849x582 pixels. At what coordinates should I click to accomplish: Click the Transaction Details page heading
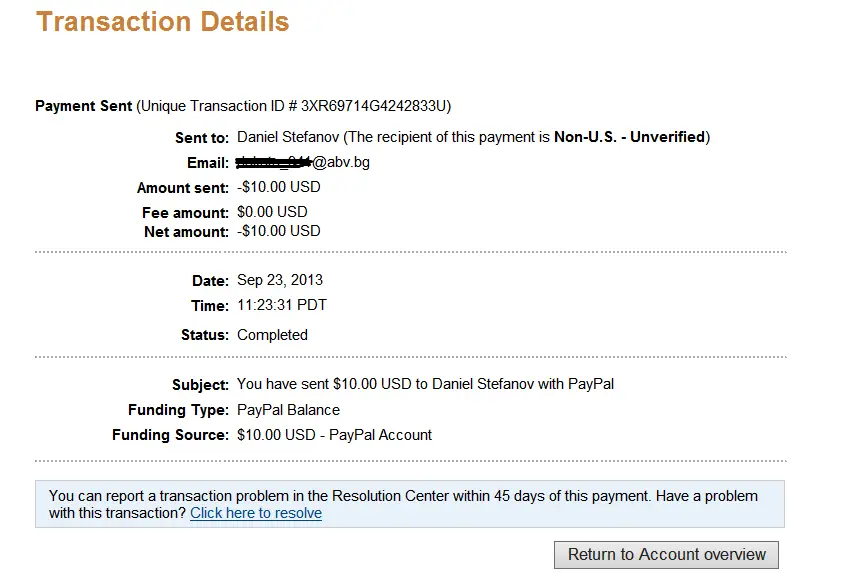click(163, 22)
